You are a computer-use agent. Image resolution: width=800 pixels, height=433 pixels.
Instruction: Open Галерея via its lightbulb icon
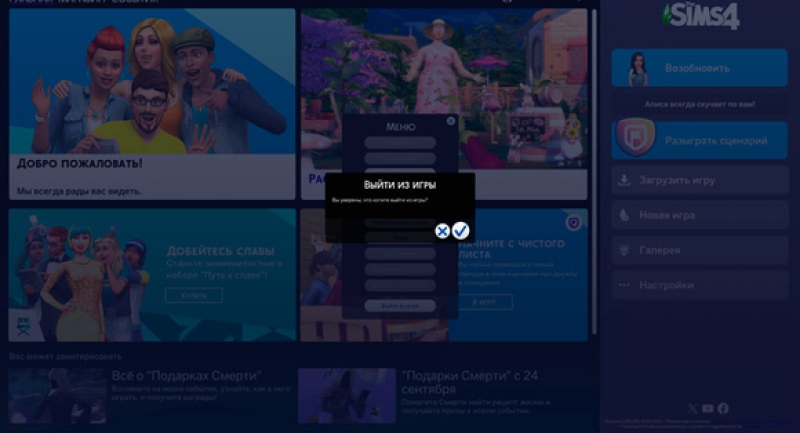click(624, 250)
